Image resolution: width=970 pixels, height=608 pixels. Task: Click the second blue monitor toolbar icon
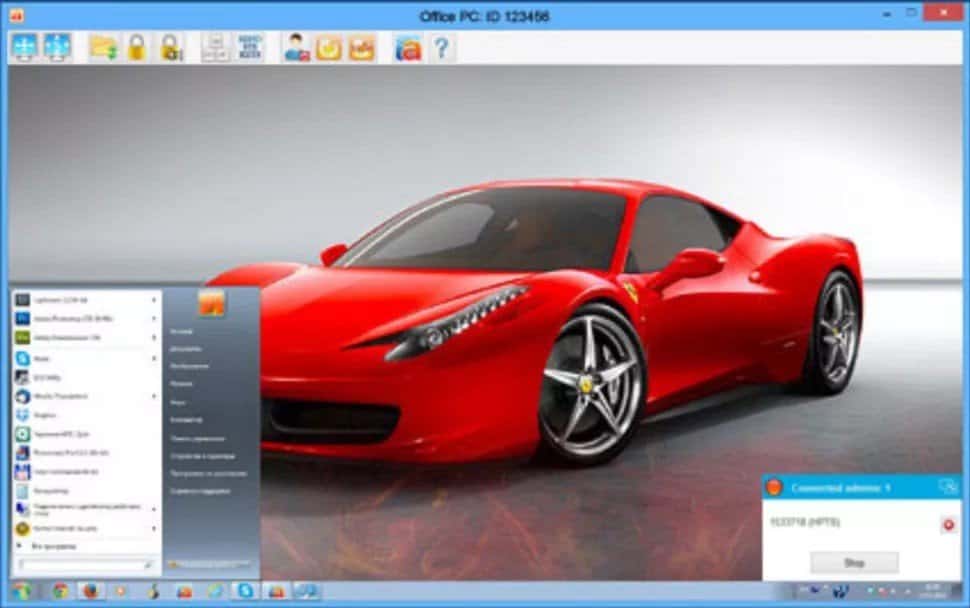[x=57, y=47]
